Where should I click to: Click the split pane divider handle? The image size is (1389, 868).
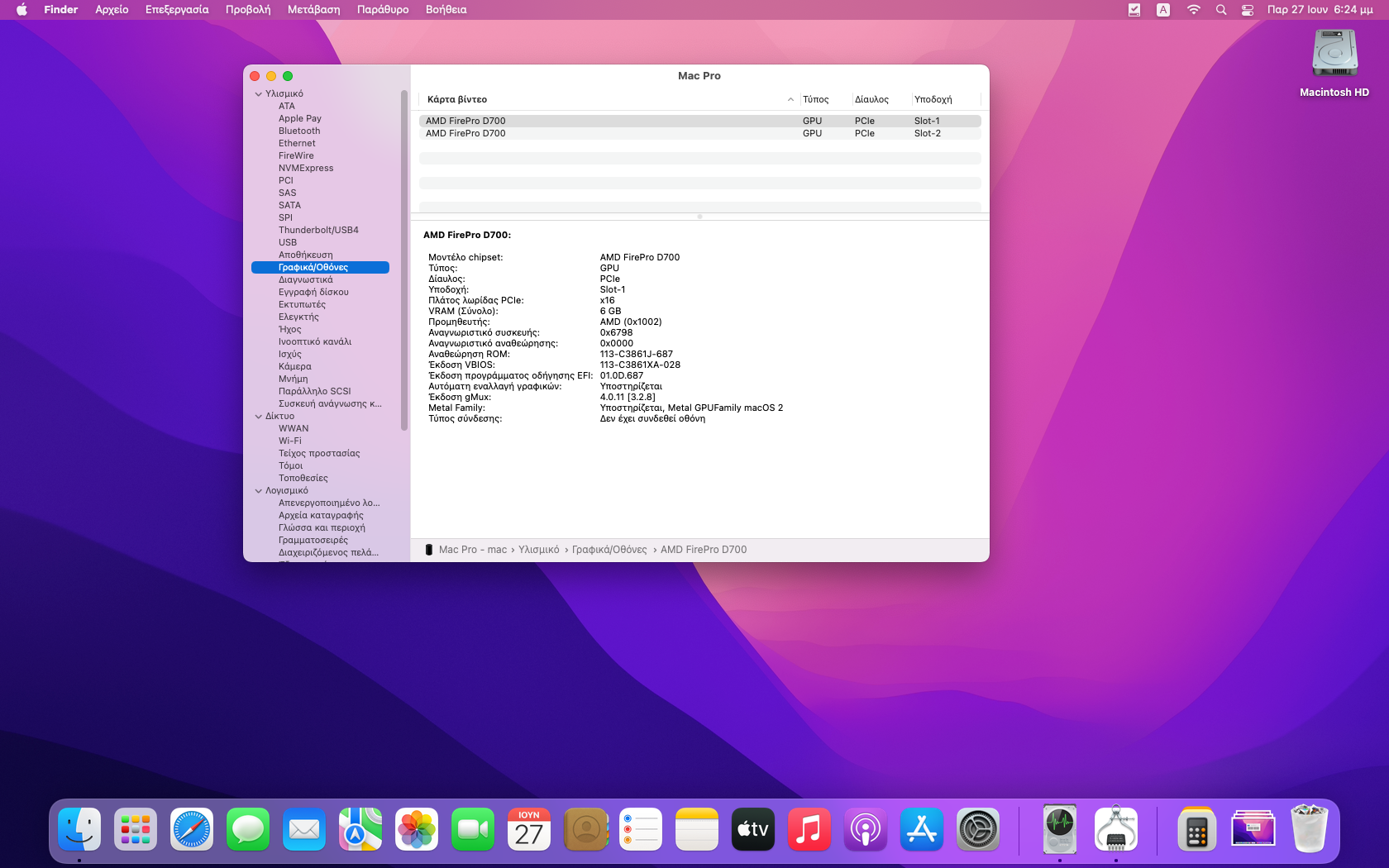[699, 217]
